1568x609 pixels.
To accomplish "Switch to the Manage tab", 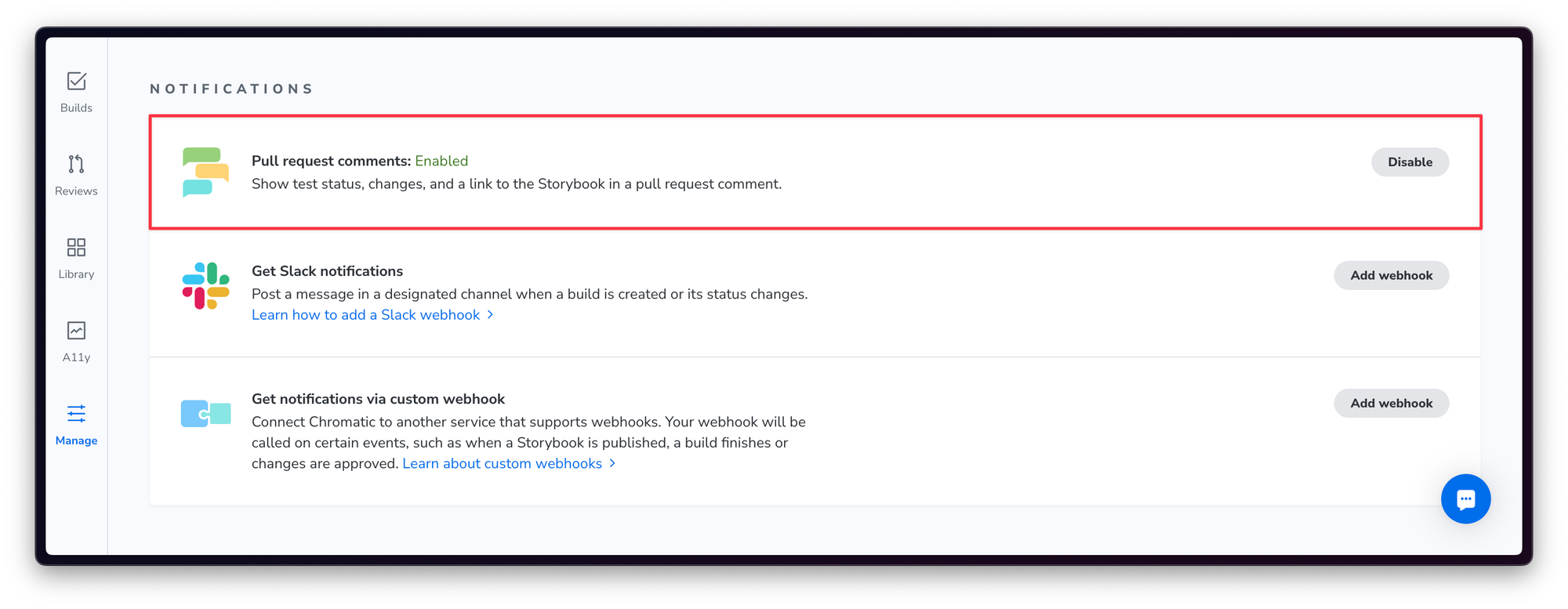I will tap(75, 422).
